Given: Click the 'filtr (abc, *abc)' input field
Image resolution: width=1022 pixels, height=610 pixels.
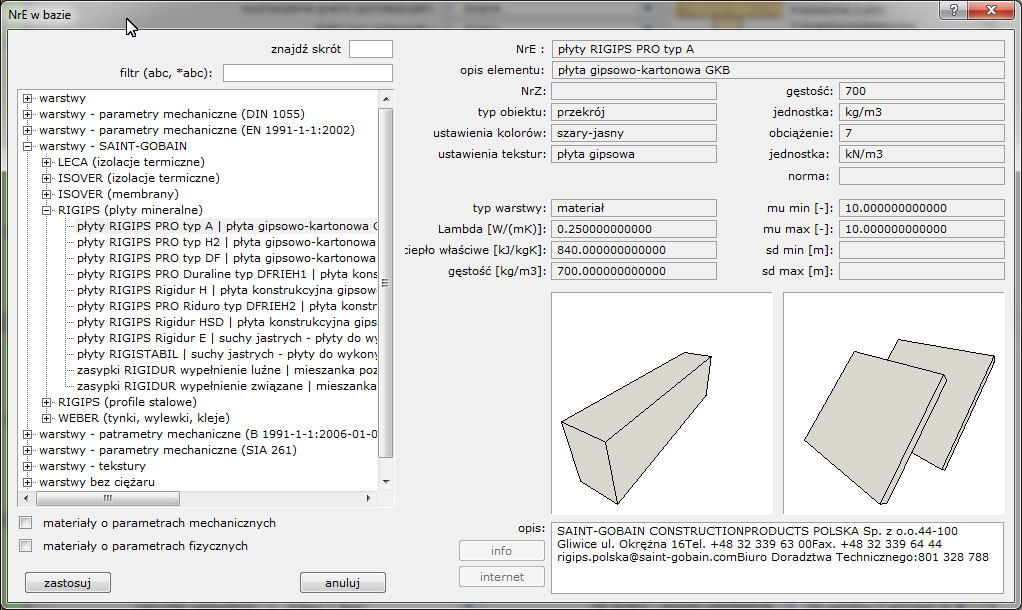Looking at the screenshot, I should point(308,73).
